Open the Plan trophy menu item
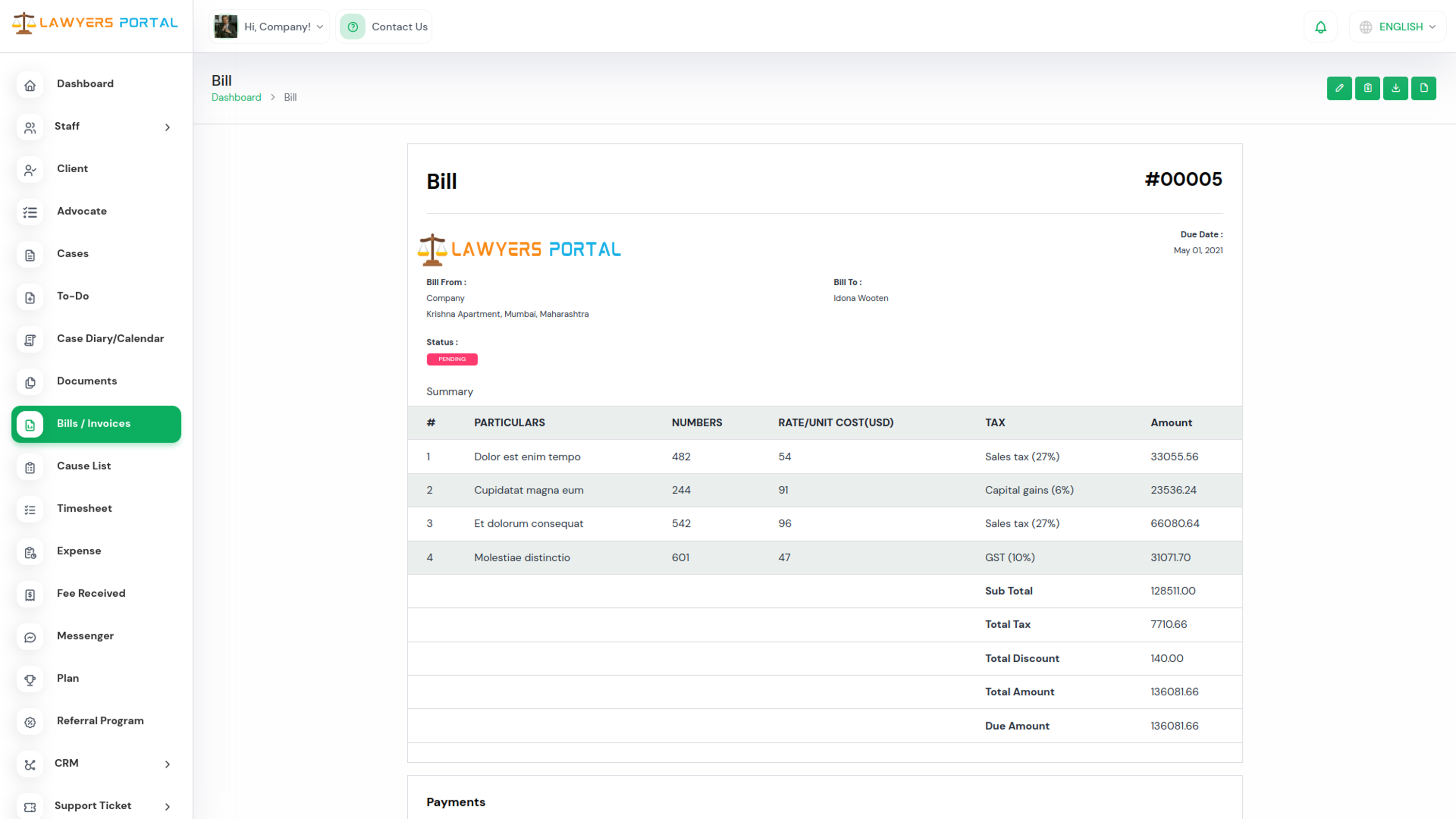 (x=68, y=678)
